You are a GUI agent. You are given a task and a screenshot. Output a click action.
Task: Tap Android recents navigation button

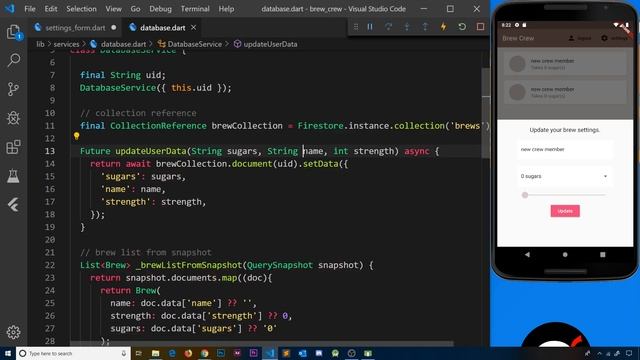[602, 254]
